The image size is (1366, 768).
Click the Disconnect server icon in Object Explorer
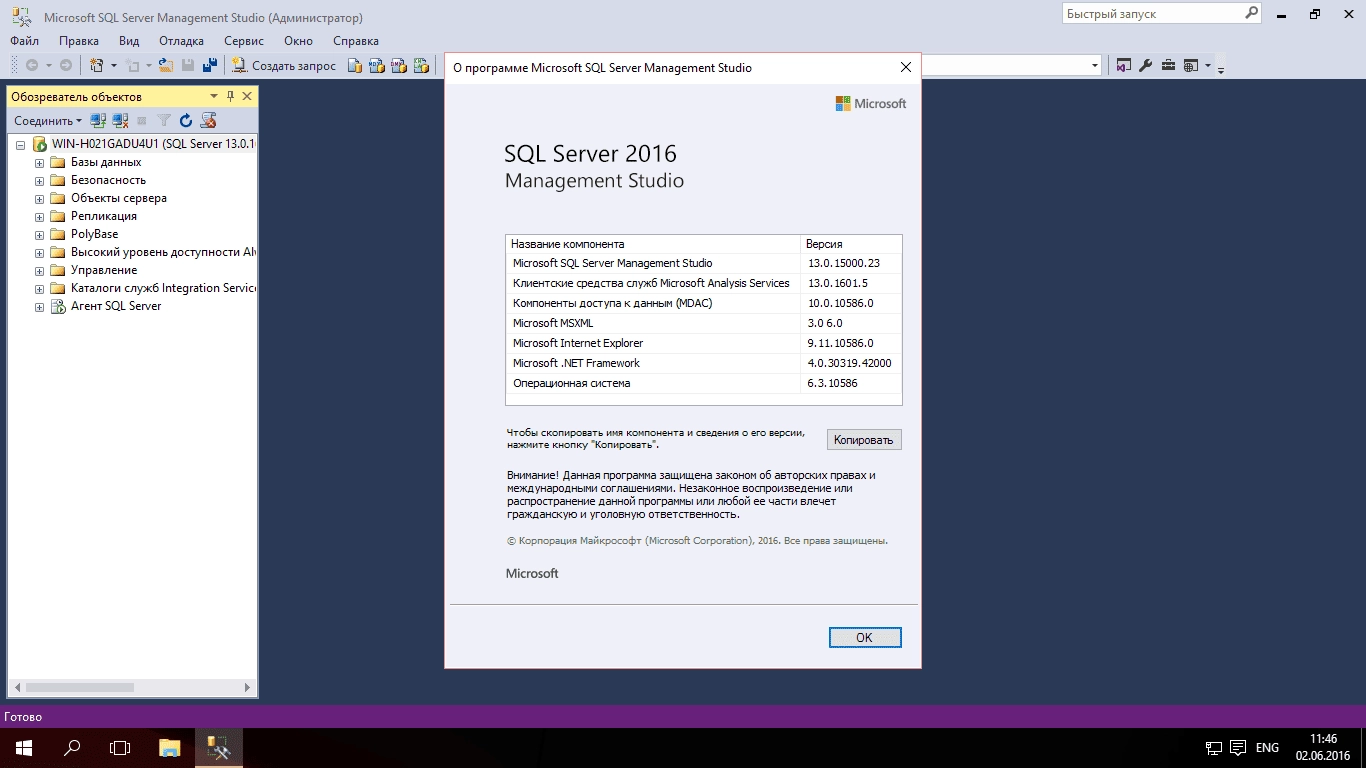120,120
